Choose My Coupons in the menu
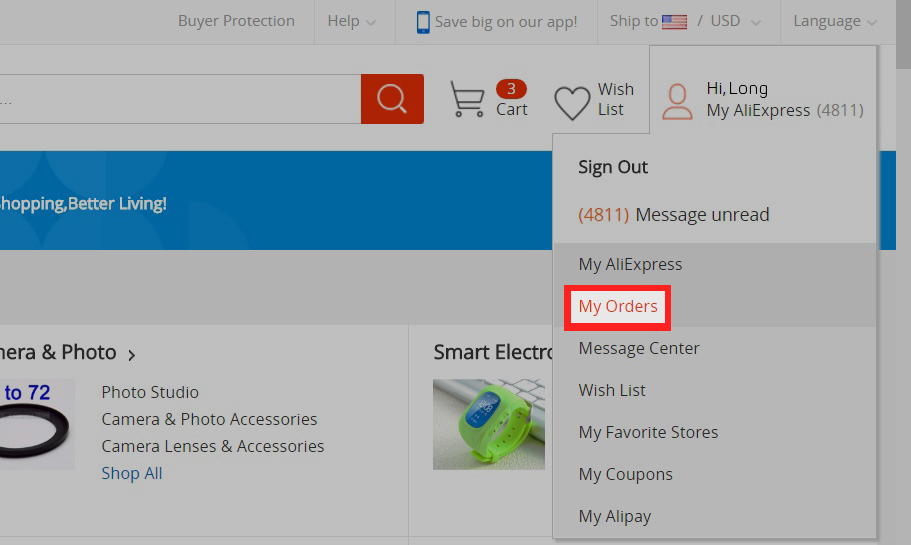 pyautogui.click(x=625, y=474)
